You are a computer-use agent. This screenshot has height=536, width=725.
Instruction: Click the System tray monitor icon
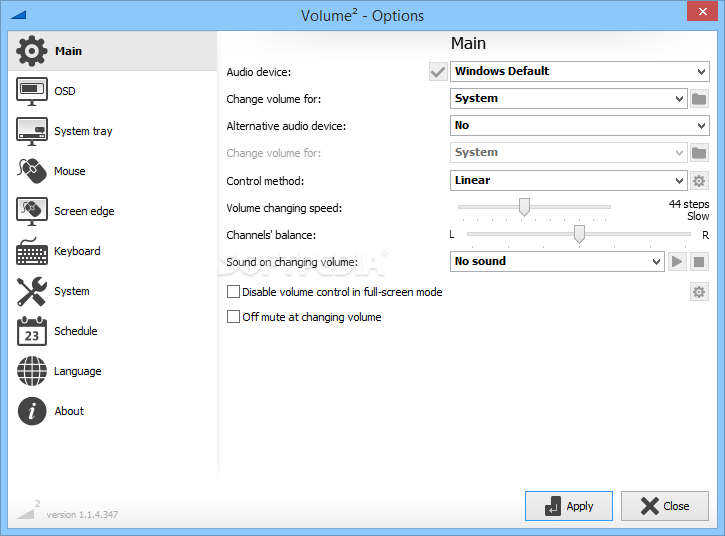click(31, 131)
